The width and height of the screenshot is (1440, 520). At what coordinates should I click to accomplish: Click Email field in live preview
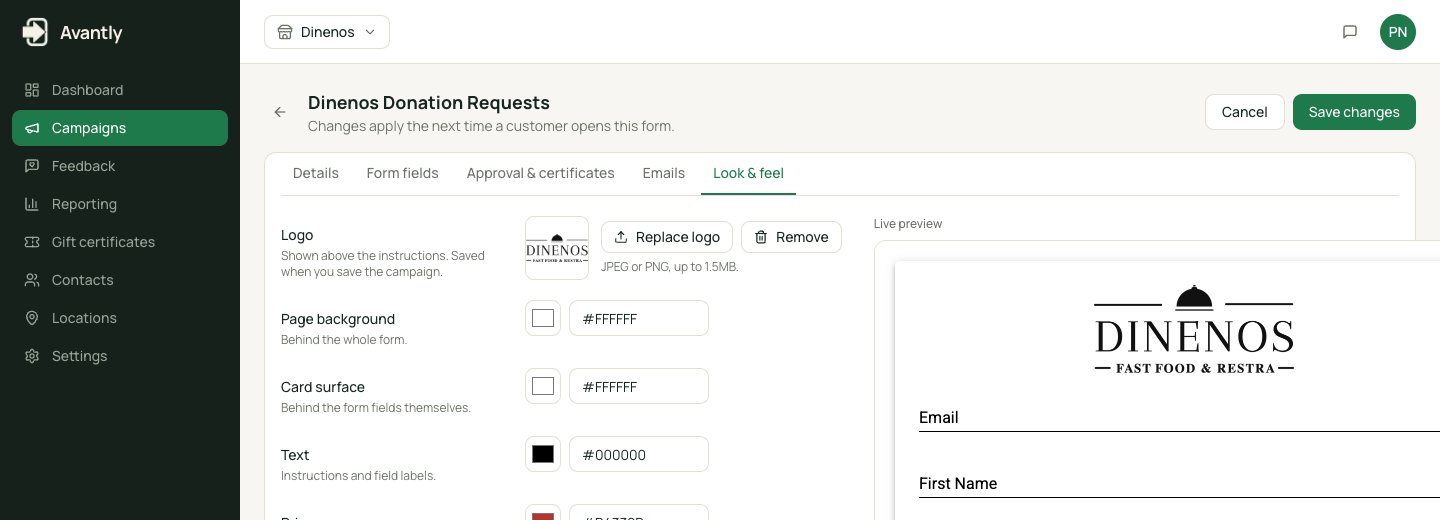(1179, 418)
